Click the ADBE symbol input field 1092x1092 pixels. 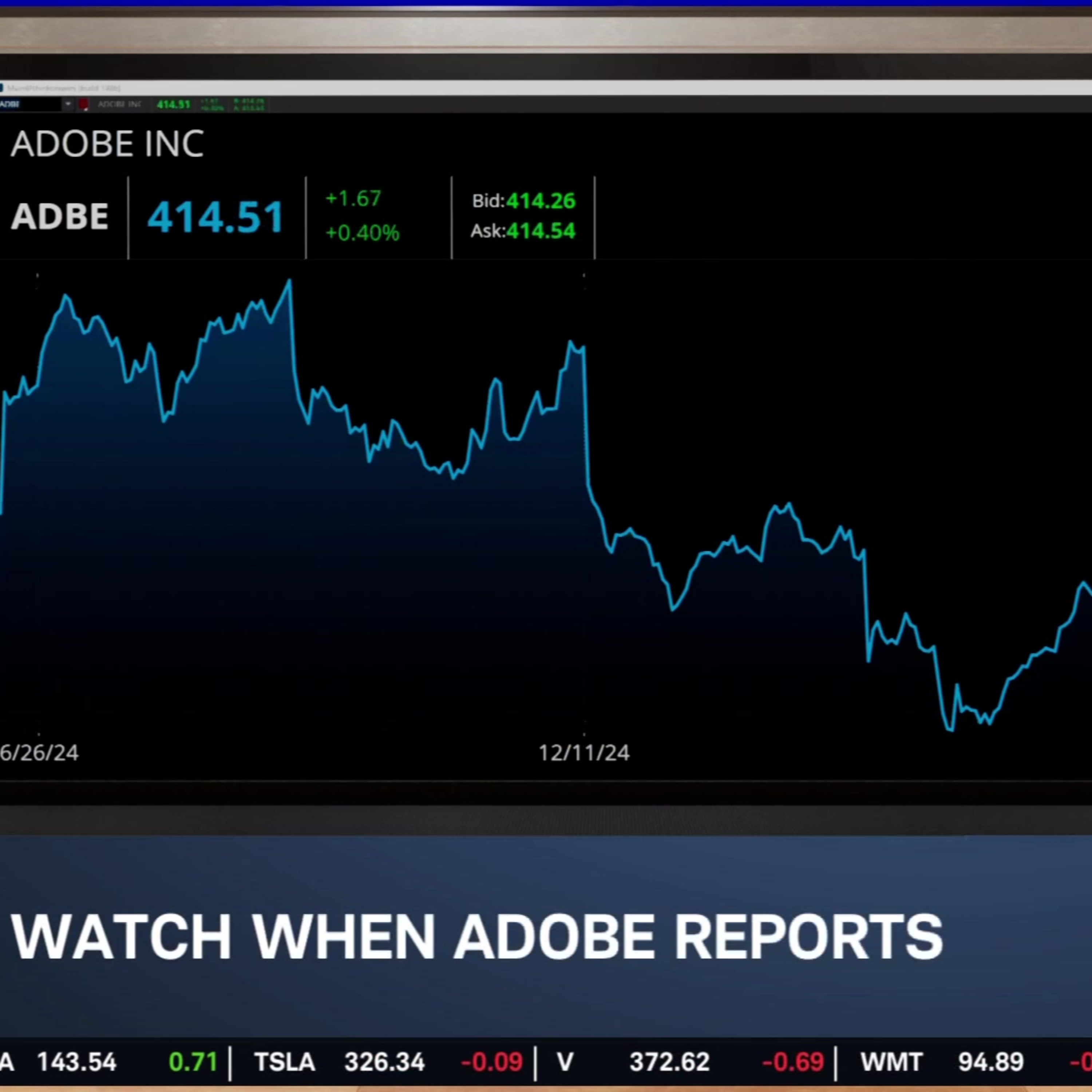(x=31, y=104)
